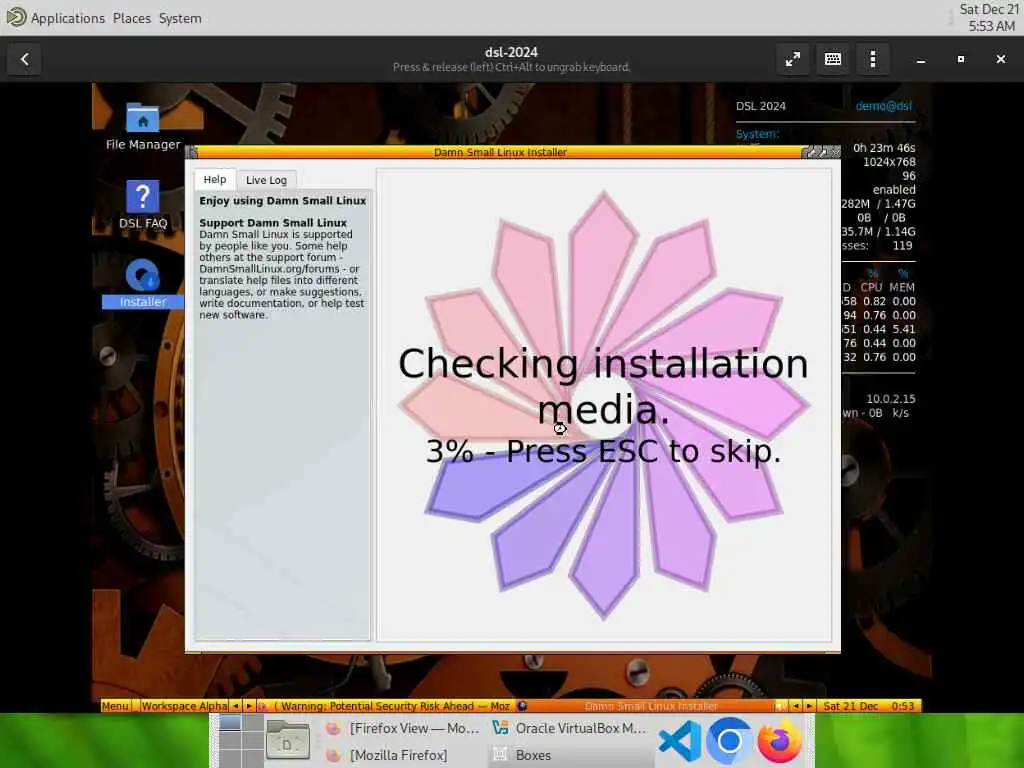Click the installer window menu icon
The image size is (1024, 768).
(x=191, y=152)
